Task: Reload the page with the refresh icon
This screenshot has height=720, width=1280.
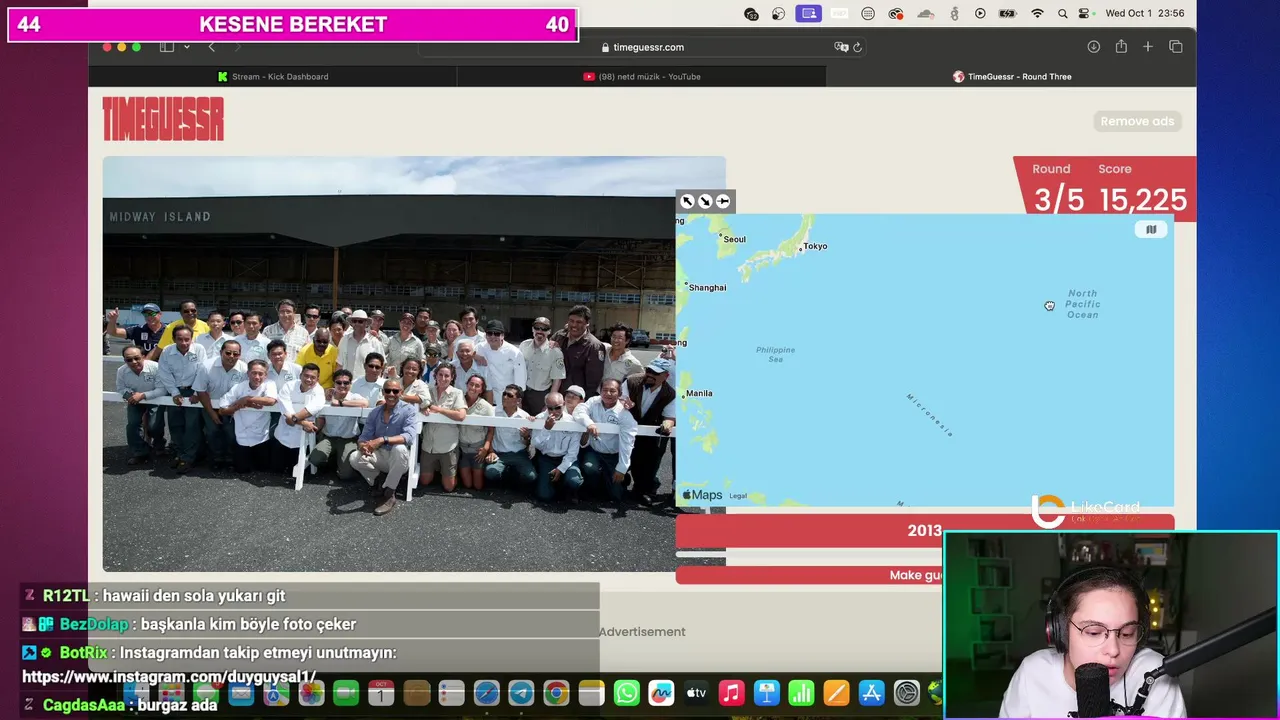Action: click(857, 47)
